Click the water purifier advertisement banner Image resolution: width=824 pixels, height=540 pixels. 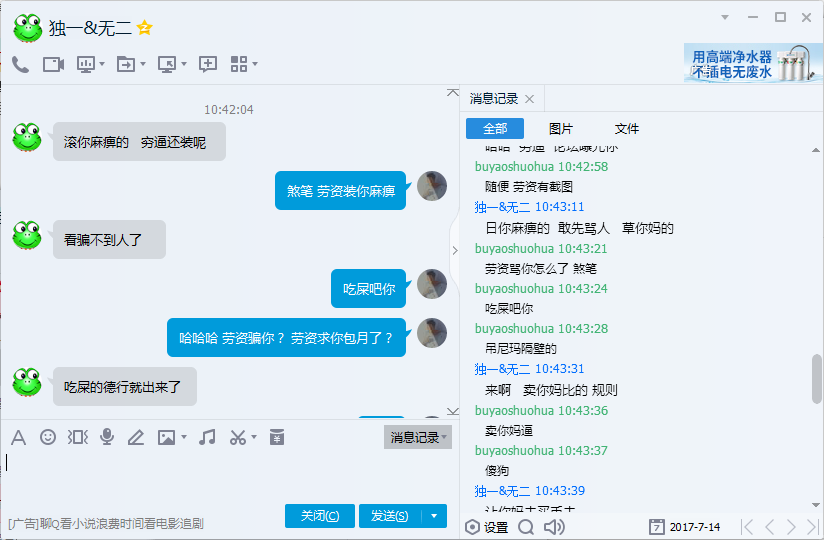coord(753,63)
